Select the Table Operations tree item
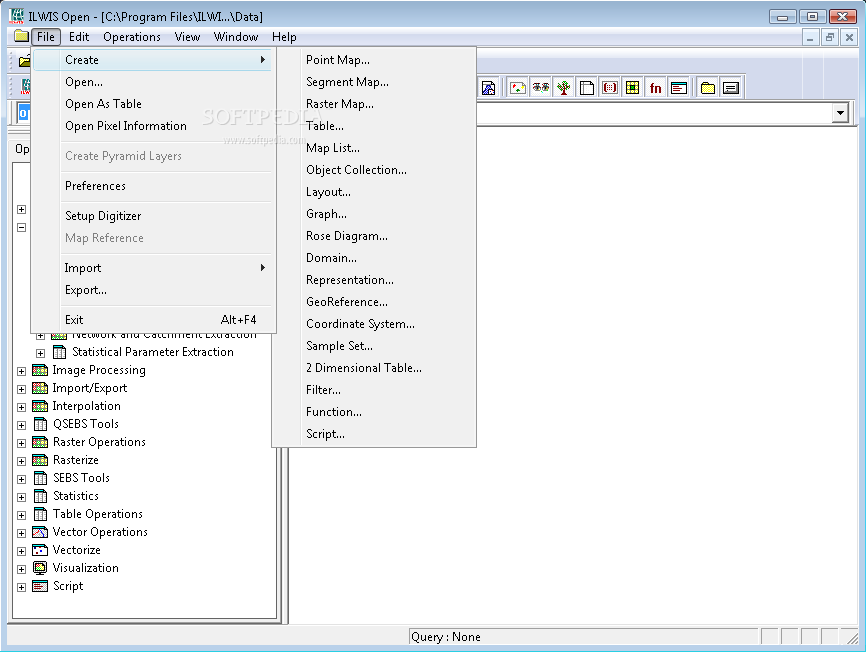Screen dimensions: 866x652 click(x=98, y=514)
